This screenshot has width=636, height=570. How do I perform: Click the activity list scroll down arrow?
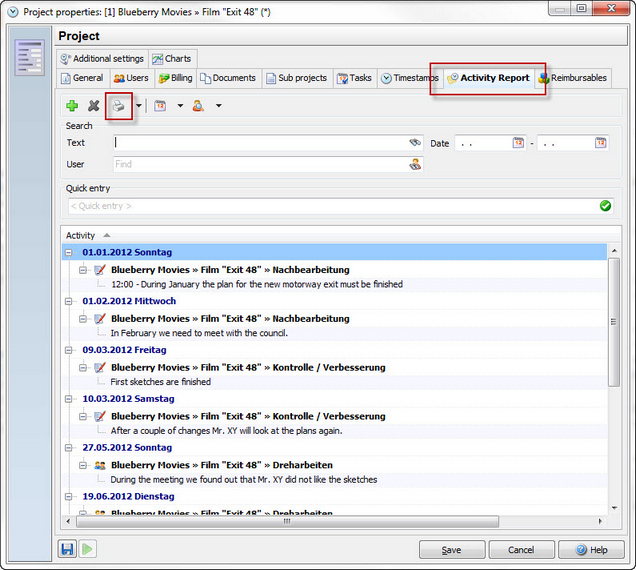[614, 508]
